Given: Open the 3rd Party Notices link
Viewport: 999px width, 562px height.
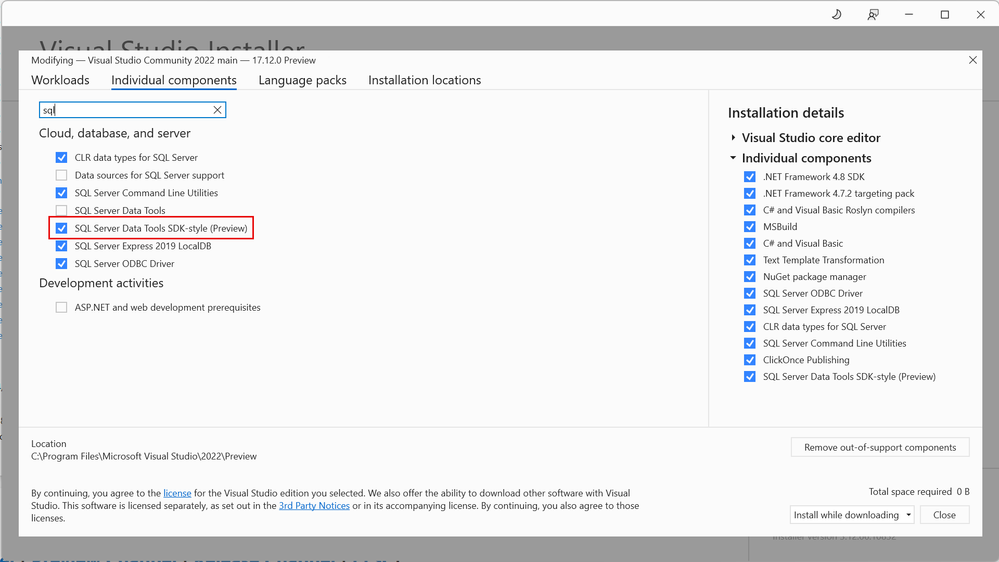Looking at the screenshot, I should (314, 506).
